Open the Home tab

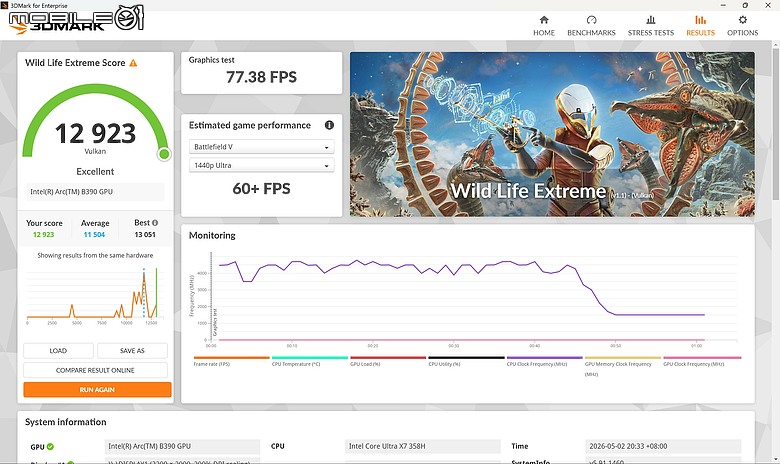(544, 26)
